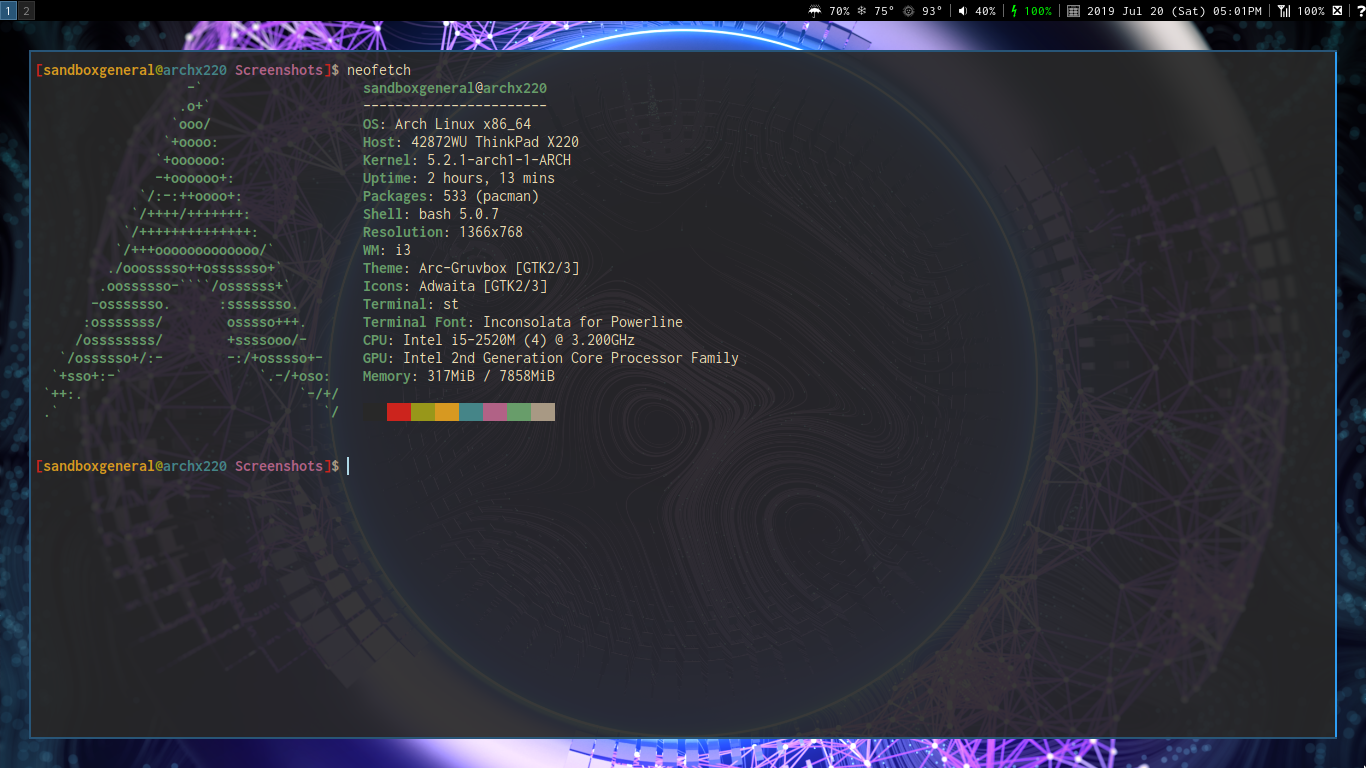Switch to i3 workspace 2

pos(26,10)
